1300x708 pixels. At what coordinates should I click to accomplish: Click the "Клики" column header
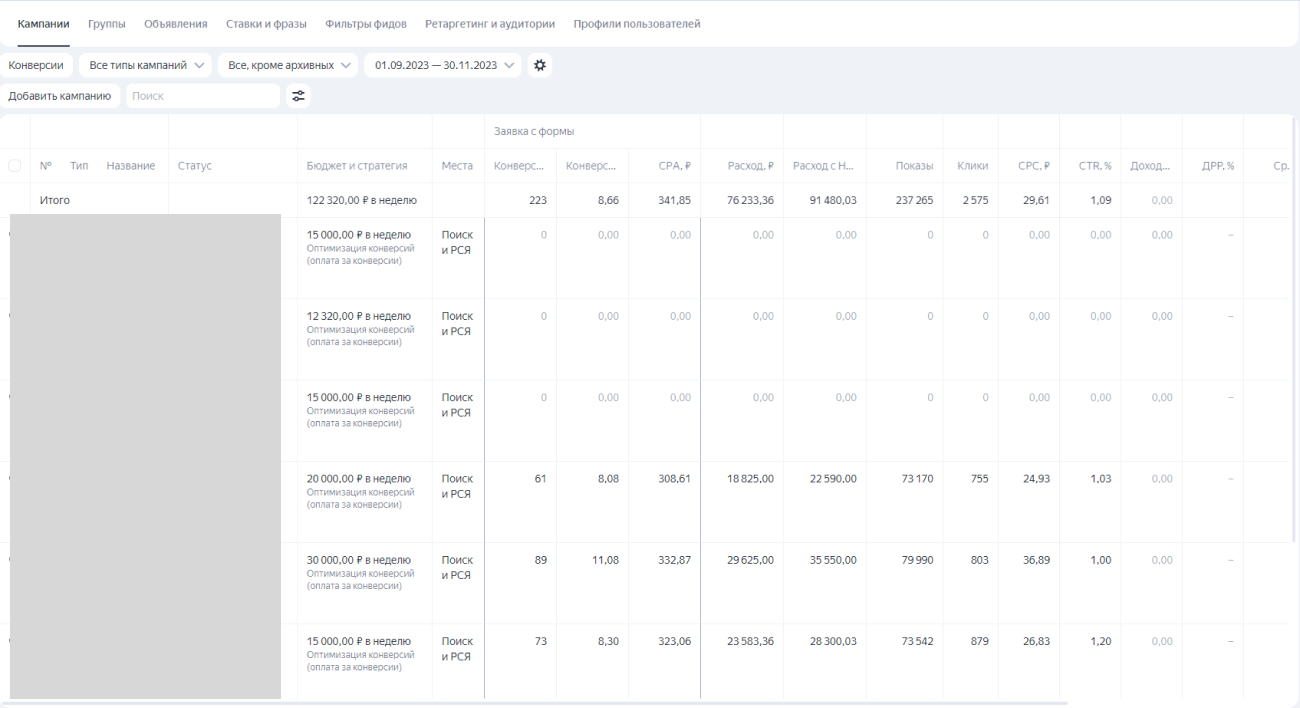coord(972,166)
